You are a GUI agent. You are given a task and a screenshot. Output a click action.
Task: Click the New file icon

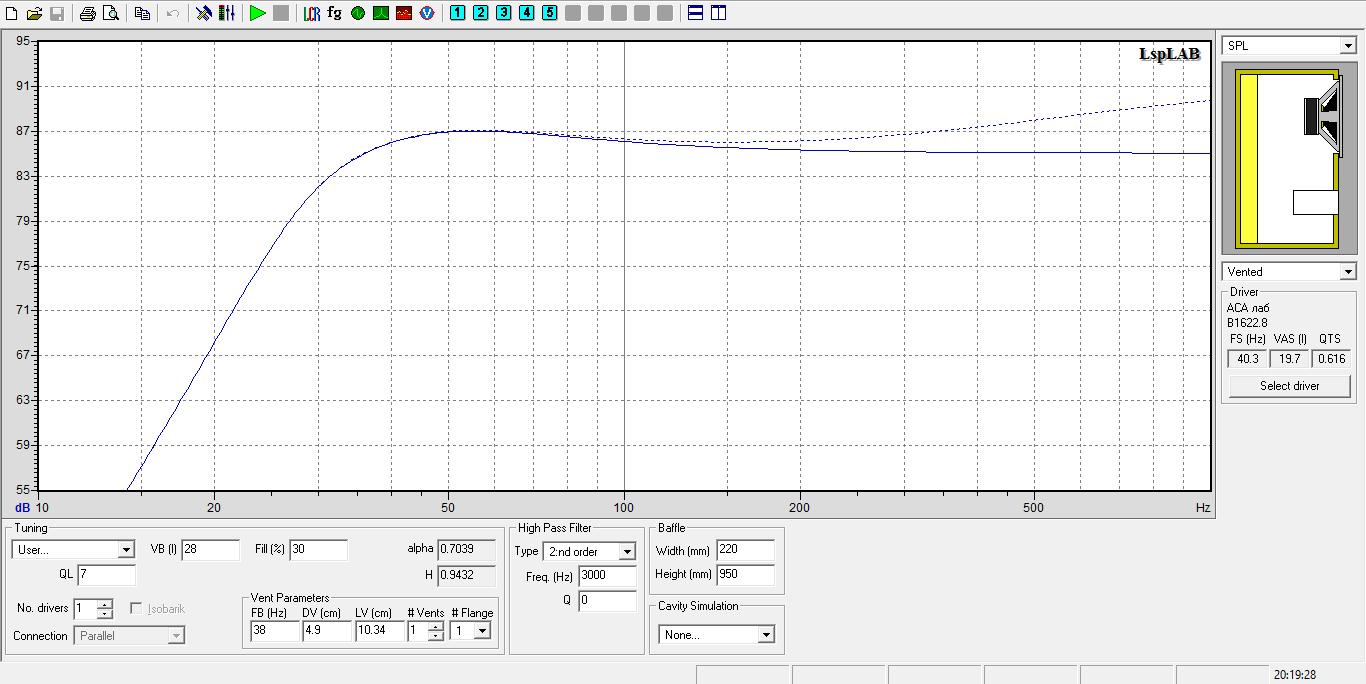click(x=12, y=13)
